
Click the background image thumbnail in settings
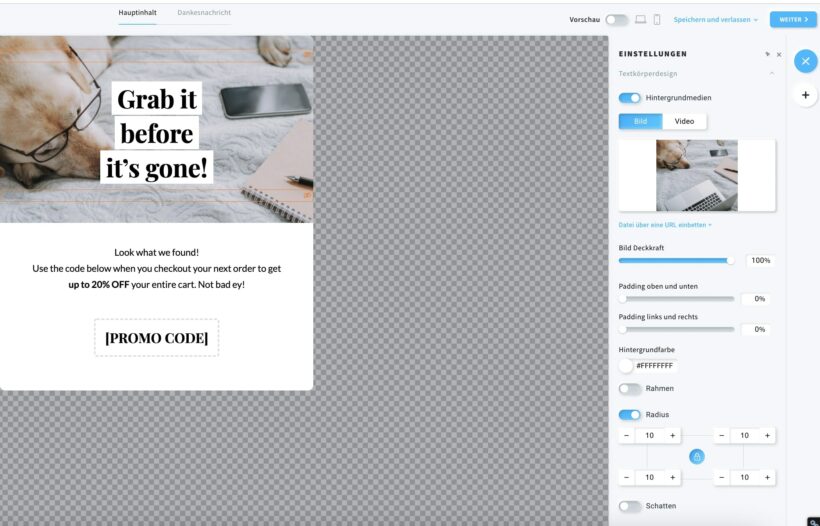point(697,175)
